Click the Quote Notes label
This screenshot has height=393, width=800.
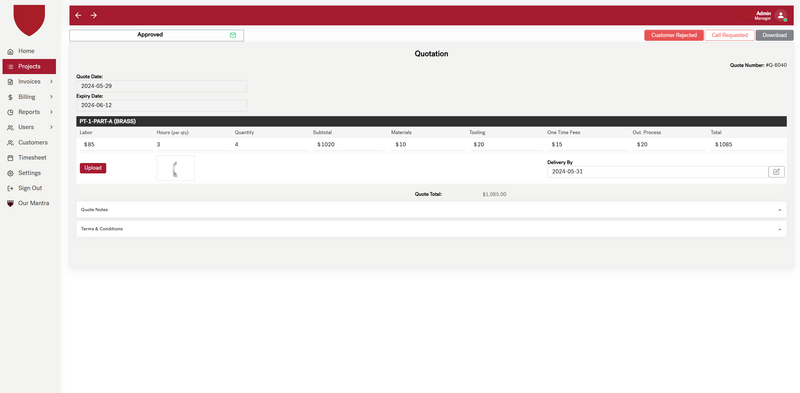(94, 210)
